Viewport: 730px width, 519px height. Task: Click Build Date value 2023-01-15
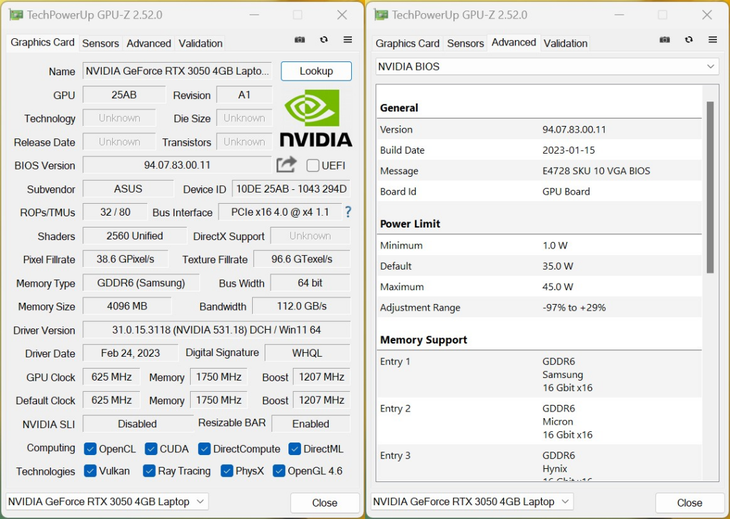568,150
